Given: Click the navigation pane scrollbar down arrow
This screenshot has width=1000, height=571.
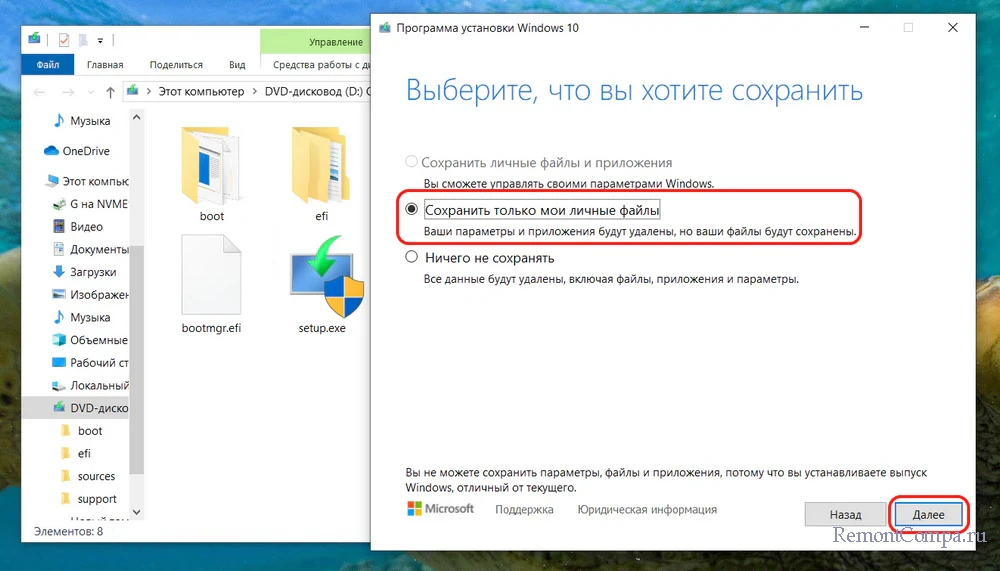Looking at the screenshot, I should point(138,513).
